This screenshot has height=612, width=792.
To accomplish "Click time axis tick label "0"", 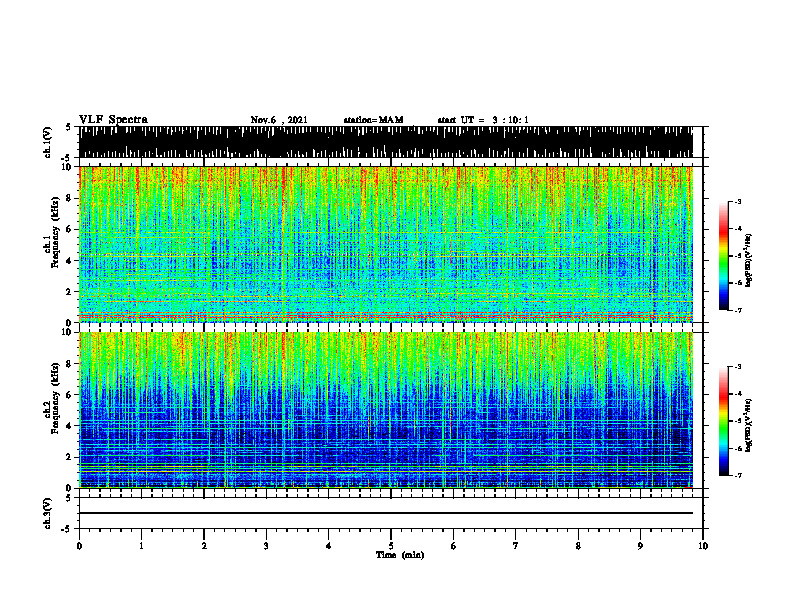I will click(79, 546).
